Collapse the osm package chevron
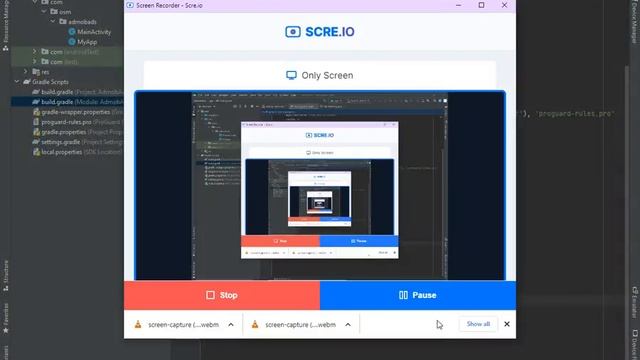Image resolution: width=640 pixels, height=360 pixels. pos(44,11)
